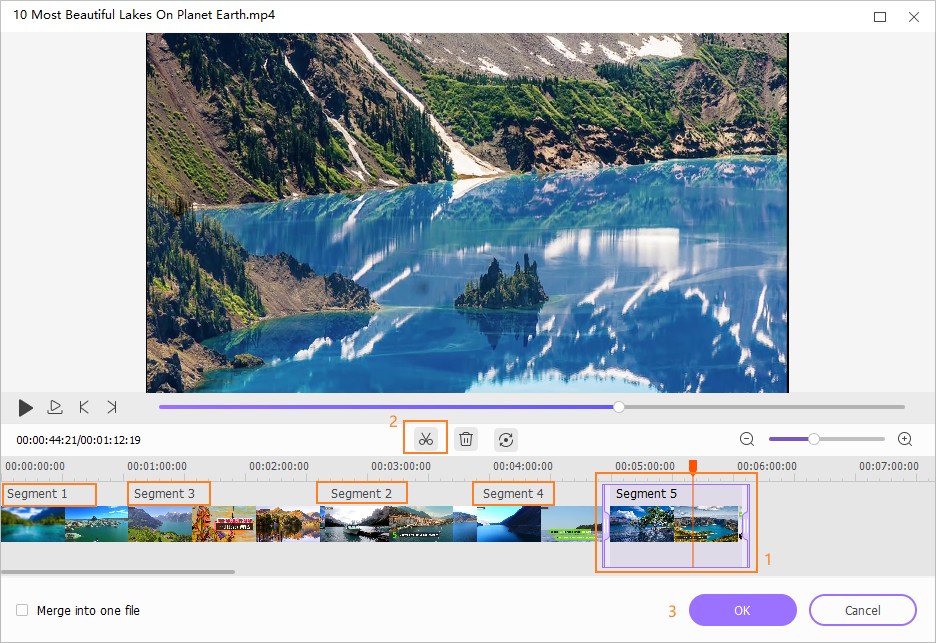Click the reset circular arrow icon
The image size is (936, 643).
[506, 439]
